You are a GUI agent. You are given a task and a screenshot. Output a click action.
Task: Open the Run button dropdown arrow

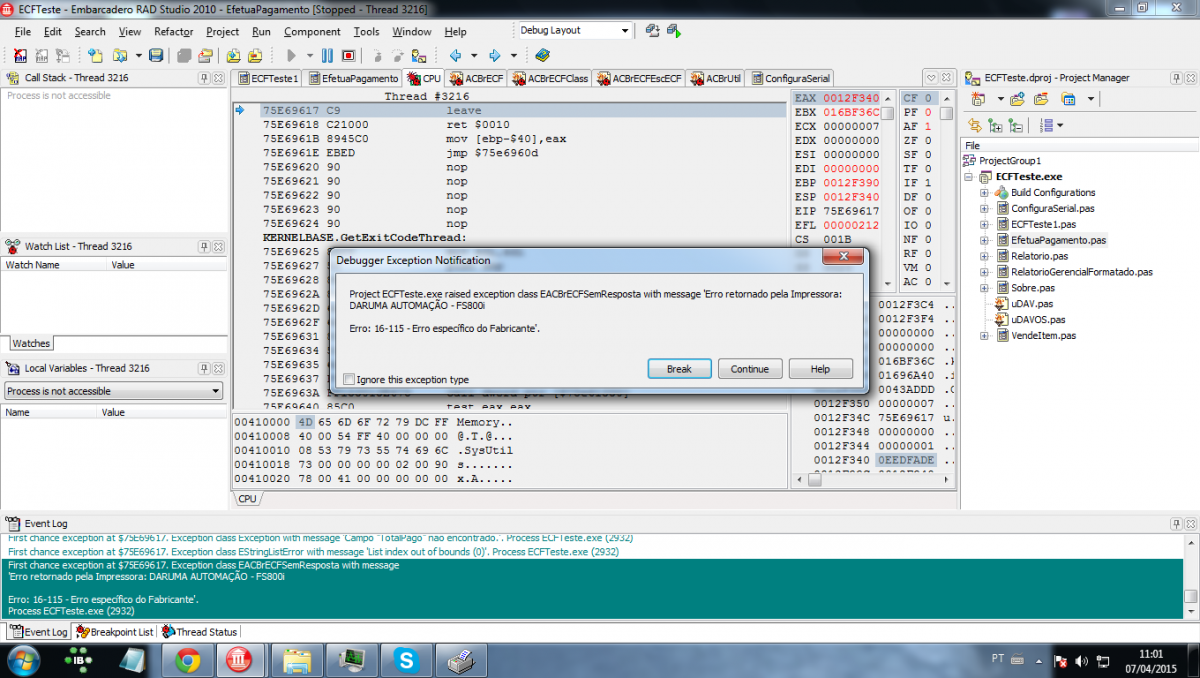(x=310, y=55)
